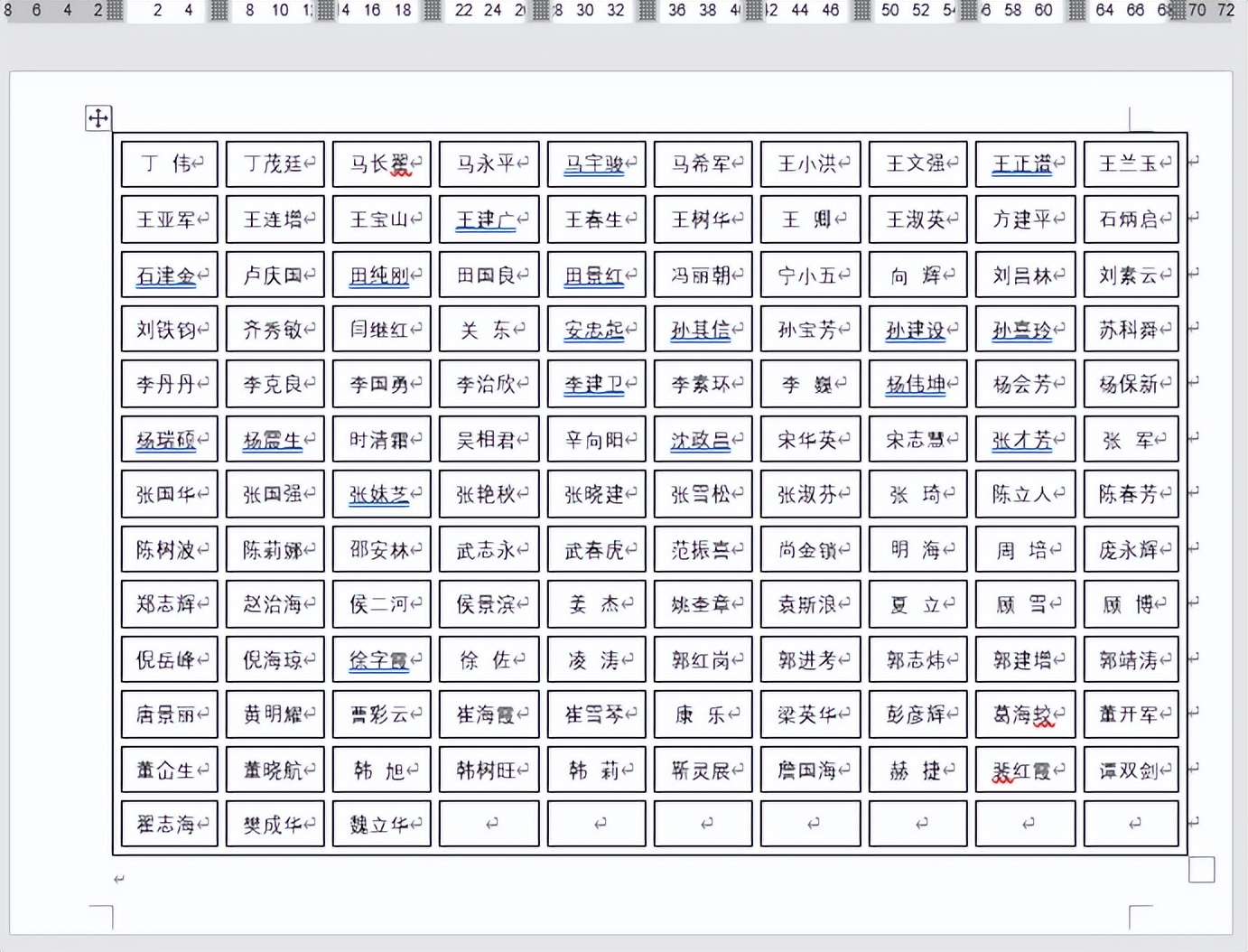Click the underlined name 石津金
Screen dimensions: 1248x952
pos(164,275)
